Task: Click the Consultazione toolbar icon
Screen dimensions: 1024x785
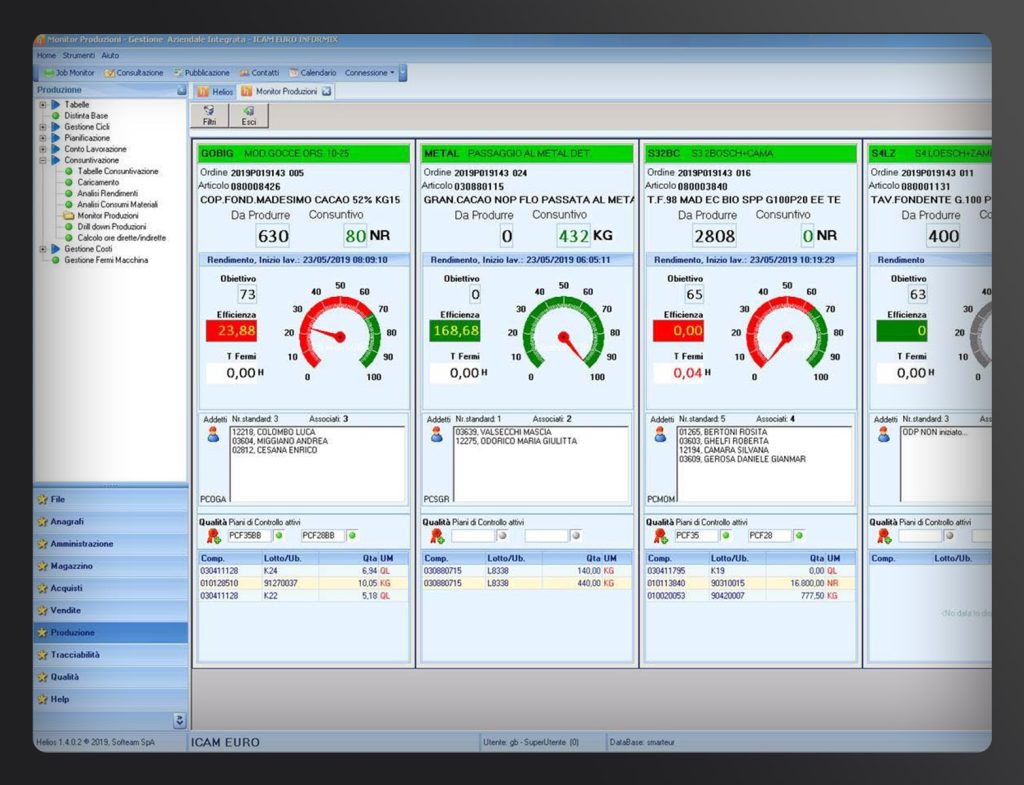Action: [x=108, y=72]
